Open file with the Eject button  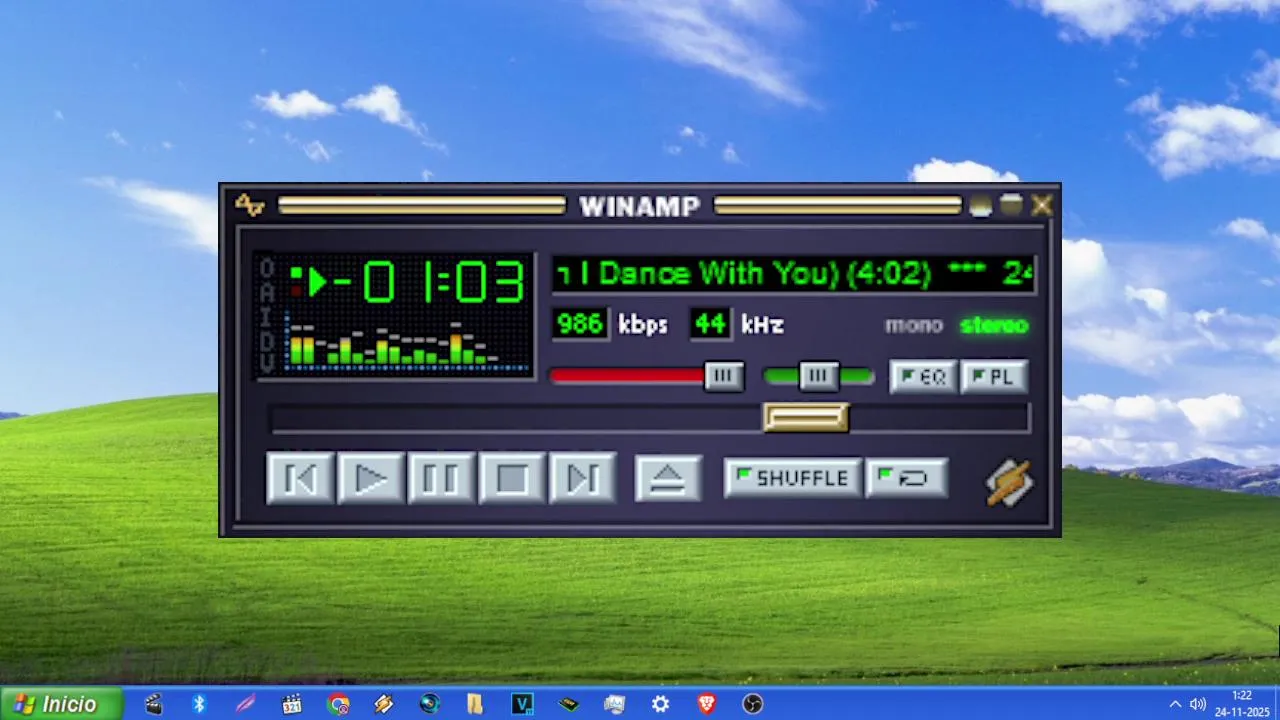[x=668, y=479]
